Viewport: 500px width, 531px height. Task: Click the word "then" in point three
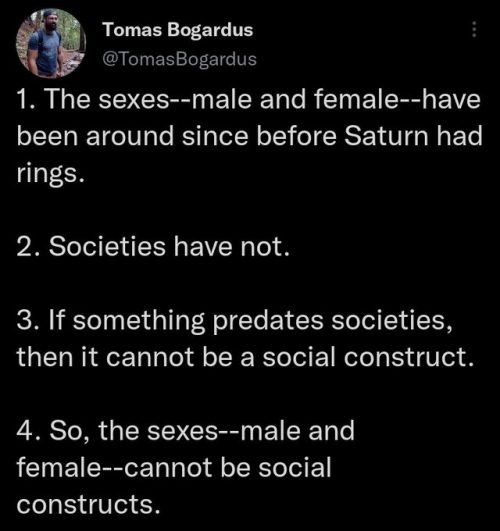coord(45,357)
